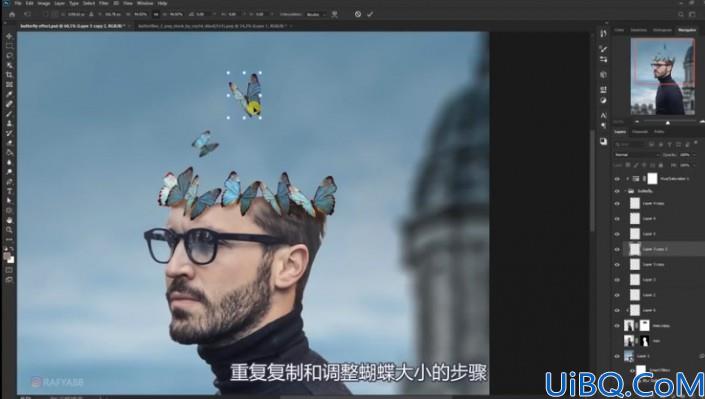Image resolution: width=705 pixels, height=399 pixels.
Task: Hide the selected Layer 3 copy 2
Action: (x=617, y=249)
